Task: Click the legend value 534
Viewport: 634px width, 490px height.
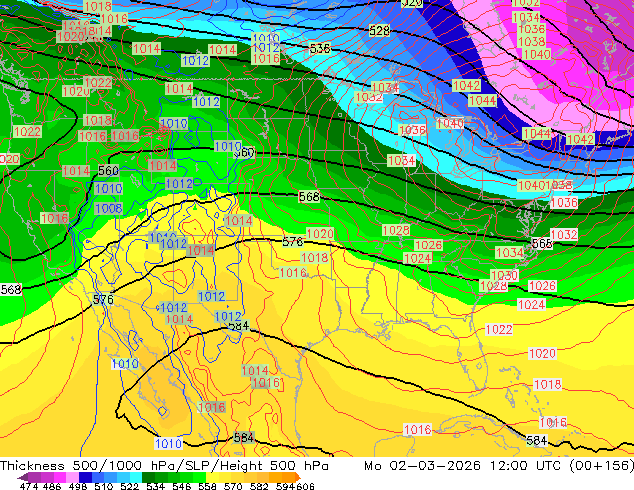Action: (155, 486)
